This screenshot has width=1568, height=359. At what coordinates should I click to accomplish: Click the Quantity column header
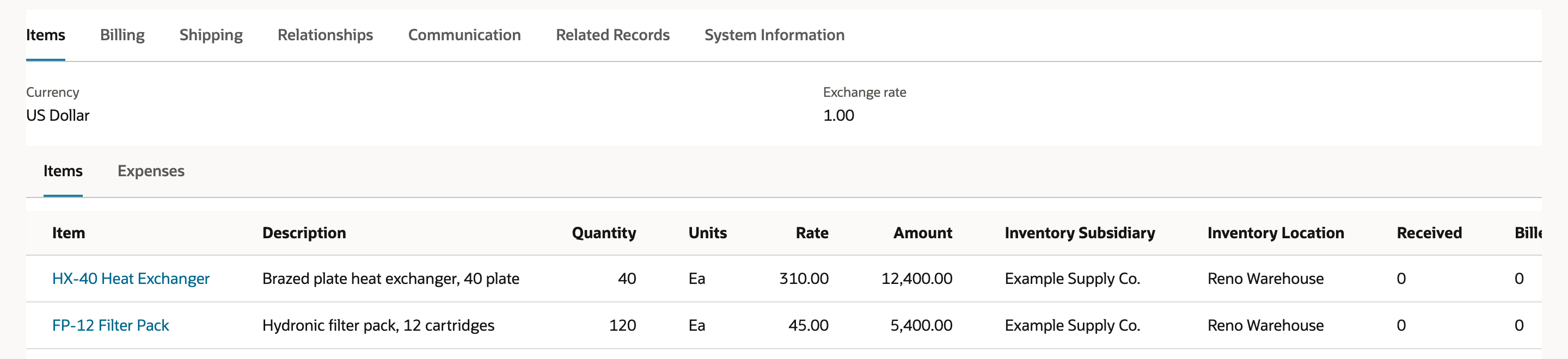pos(604,233)
